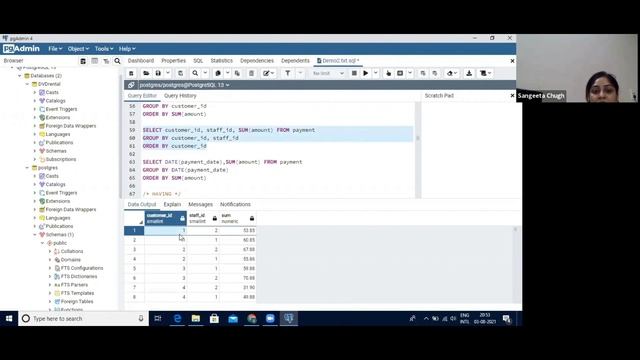Open the No limit rows dropdown
The height and width of the screenshot is (360, 640).
point(328,73)
